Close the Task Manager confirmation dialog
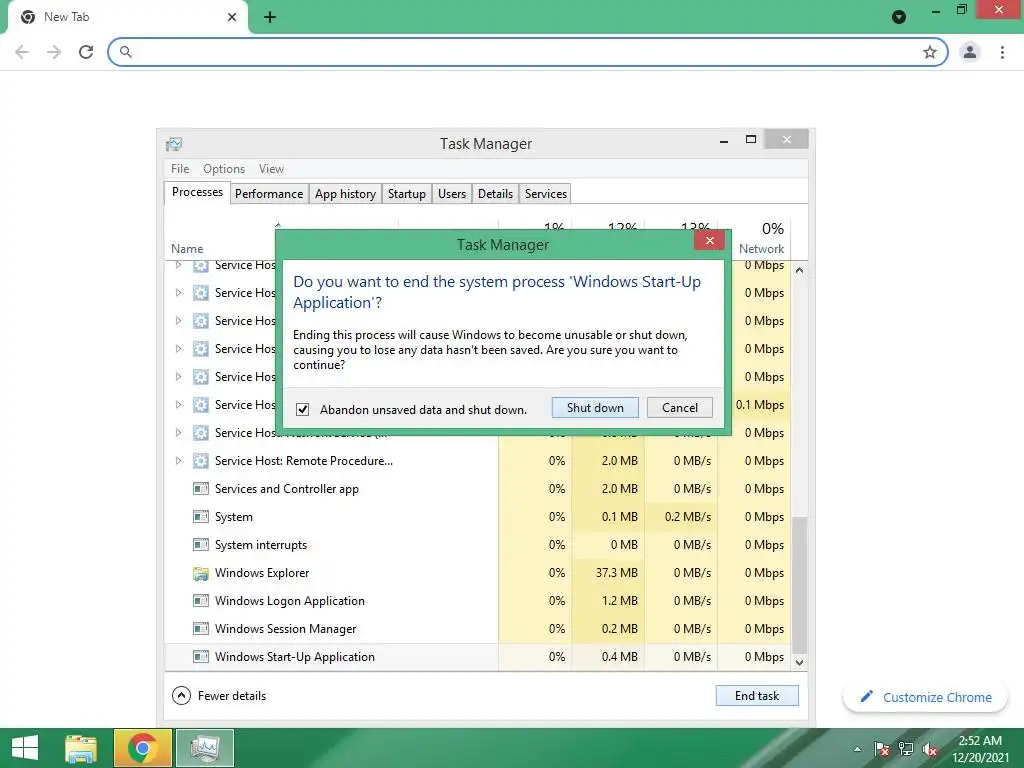Viewport: 1024px width, 768px height. (710, 241)
